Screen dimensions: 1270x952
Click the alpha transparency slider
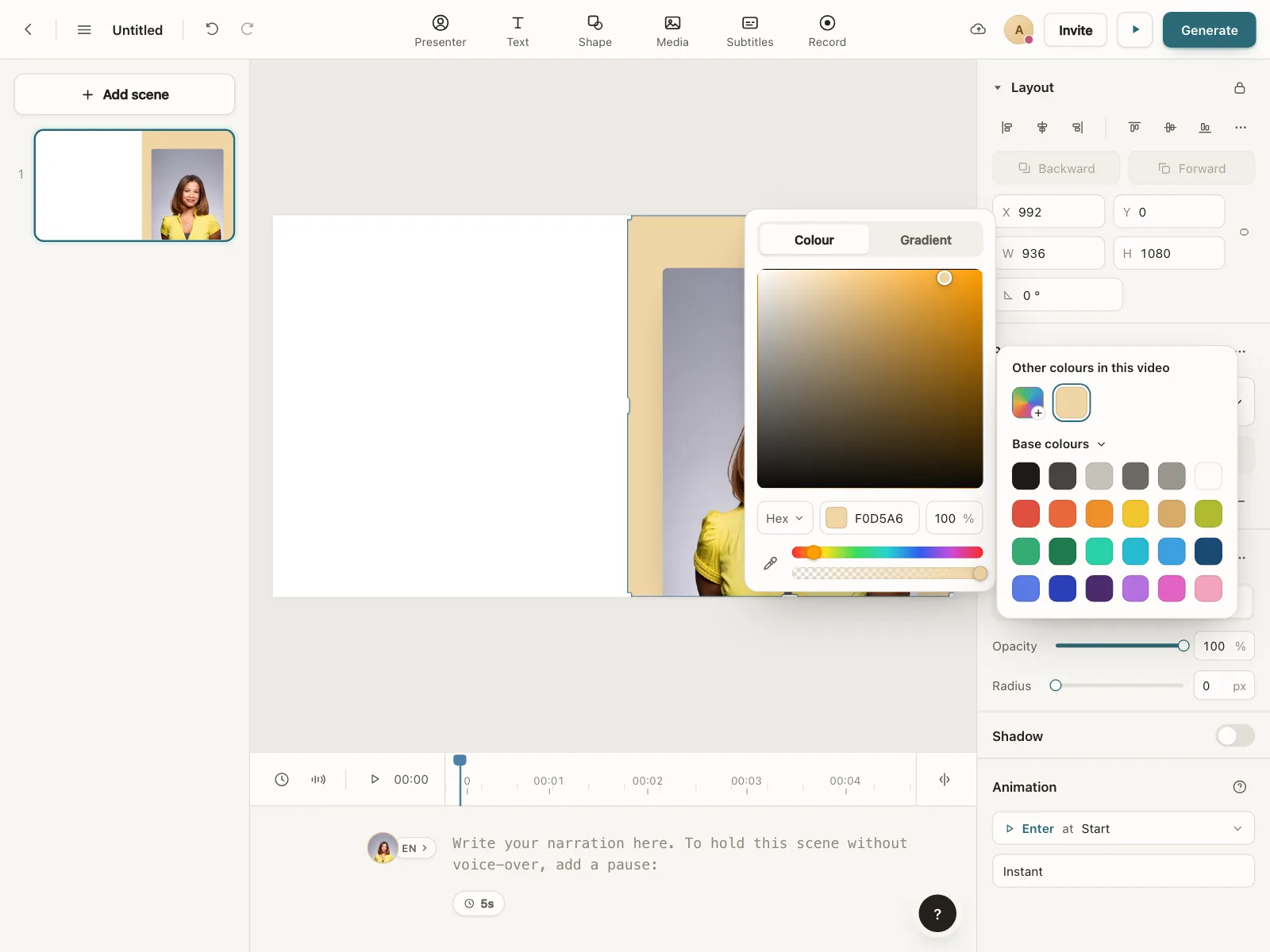[887, 574]
